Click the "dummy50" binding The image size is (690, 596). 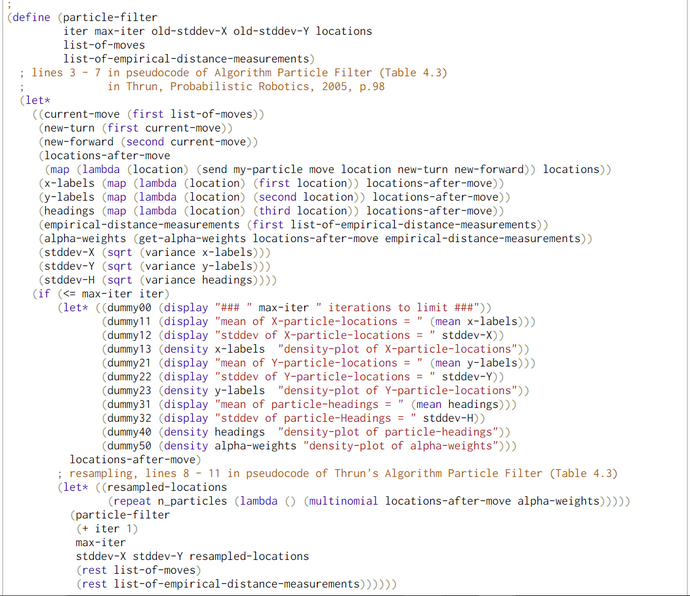tap(129, 446)
